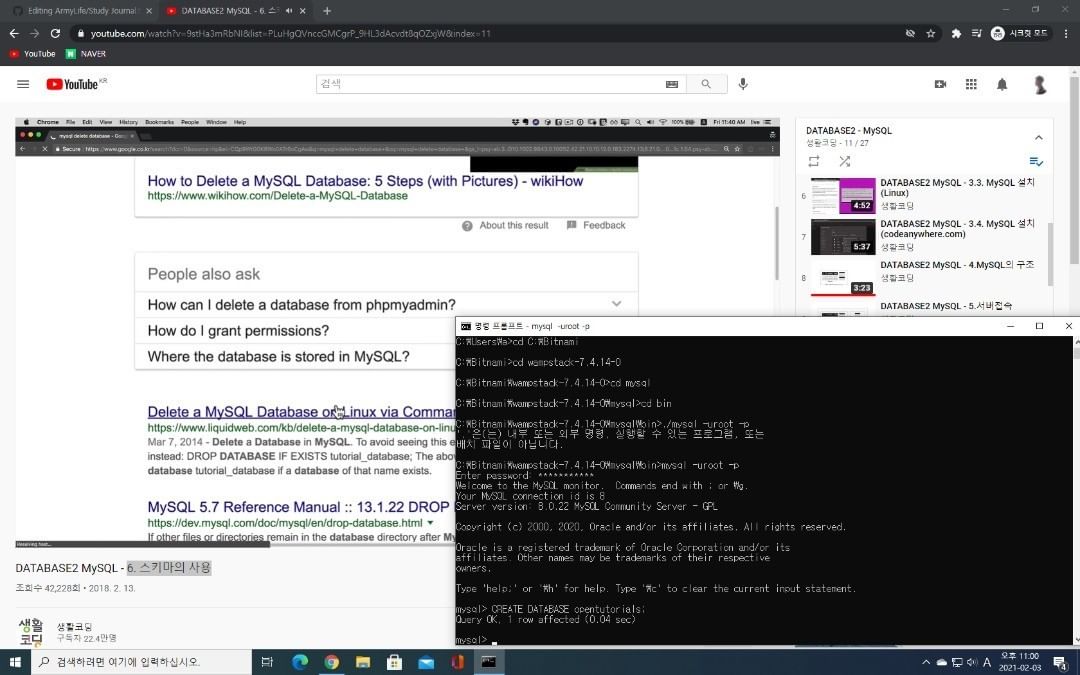Click 'Delete a MySQL Database on Linux' result
The image size is (1080, 675).
301,412
